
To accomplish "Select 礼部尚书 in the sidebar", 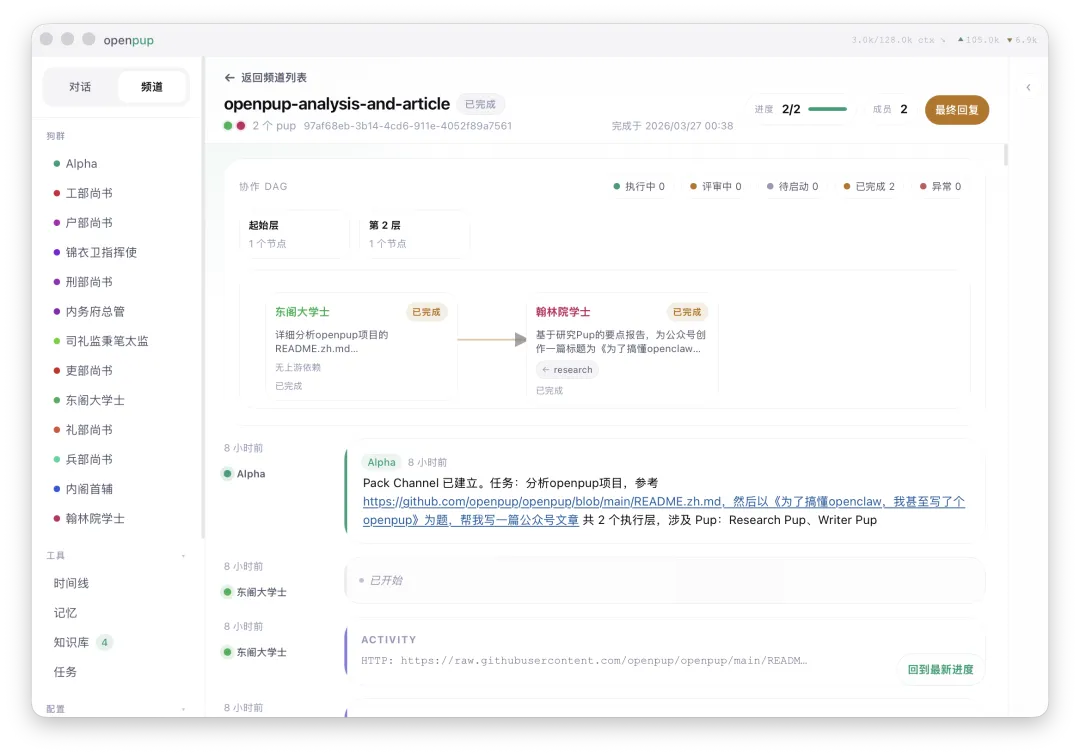I will [x=89, y=430].
